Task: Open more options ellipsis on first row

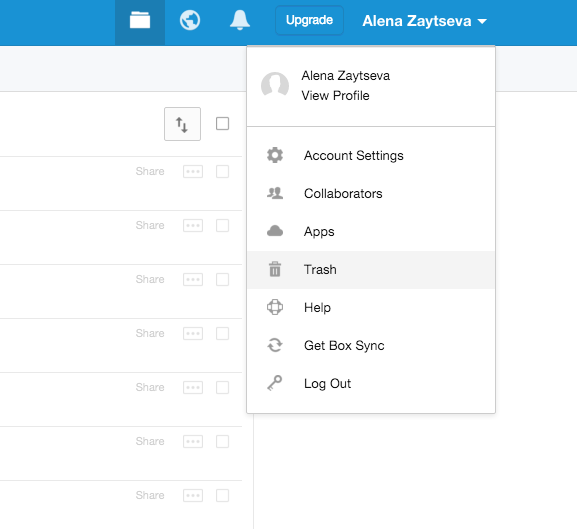Action: pyautogui.click(x=193, y=171)
